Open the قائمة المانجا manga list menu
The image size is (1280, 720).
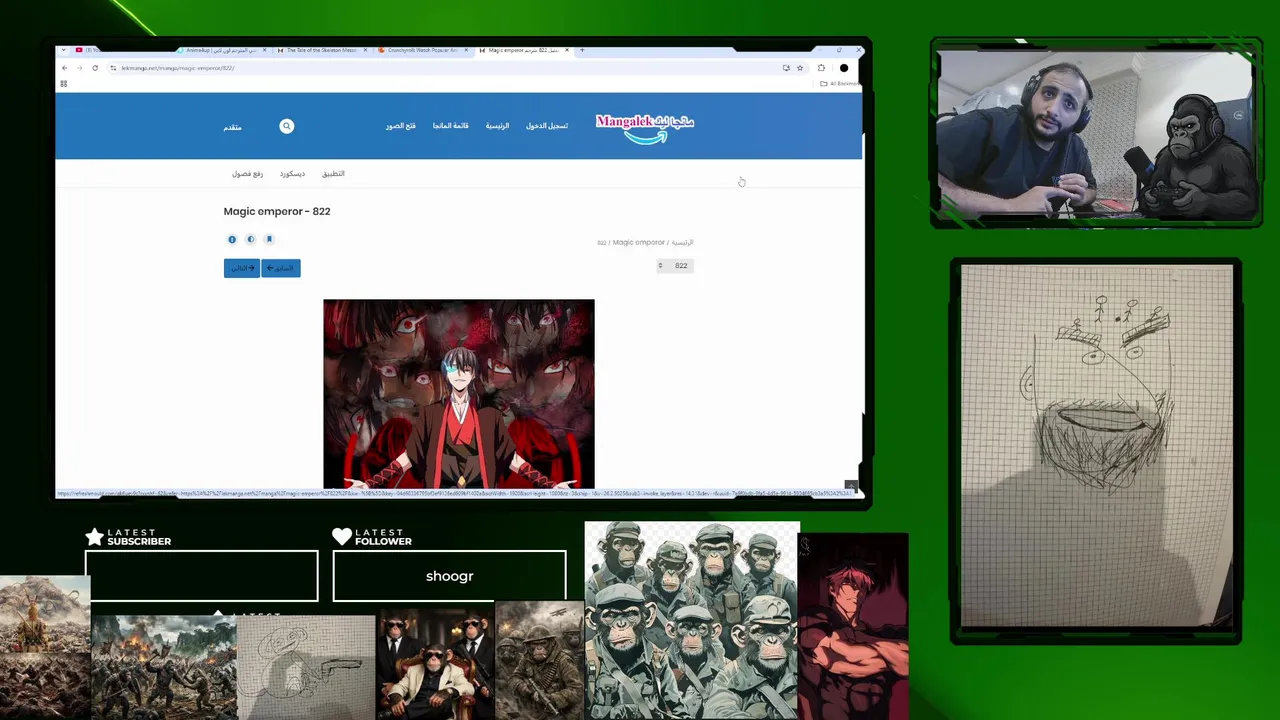pos(450,126)
